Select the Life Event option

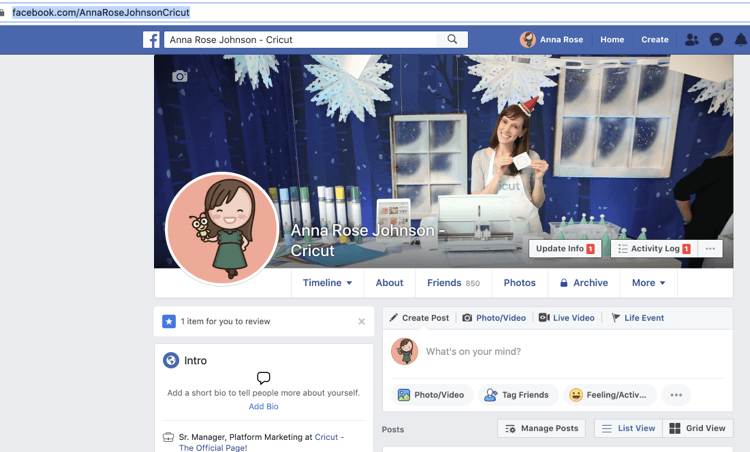pos(638,318)
